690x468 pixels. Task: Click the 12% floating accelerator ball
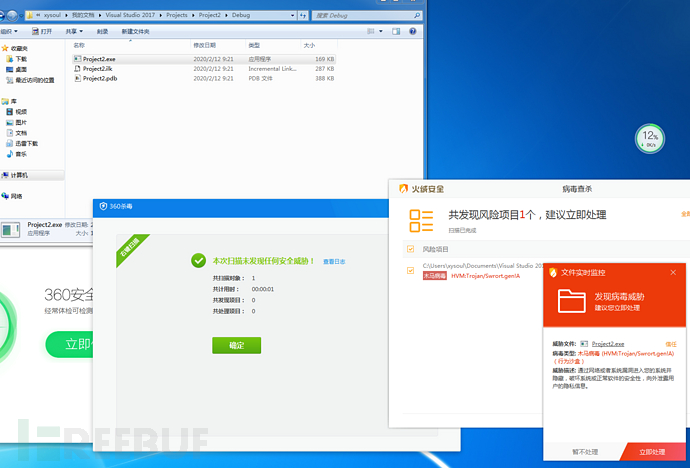pos(650,139)
